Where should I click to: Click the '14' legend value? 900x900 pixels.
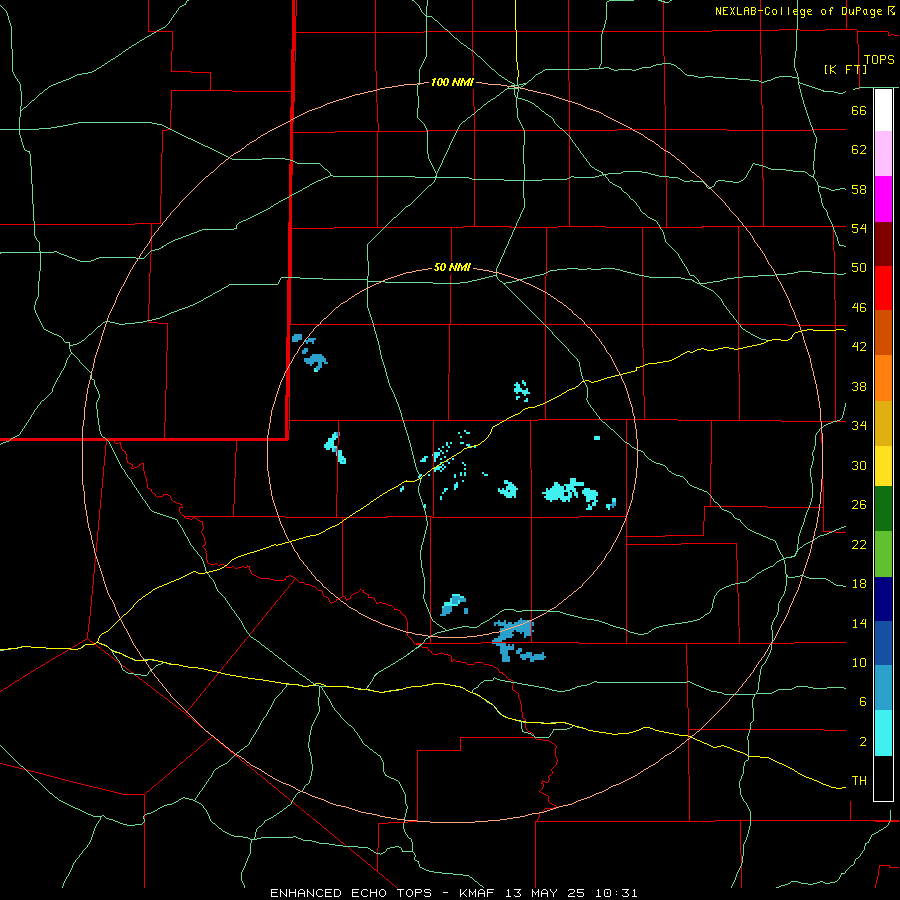click(859, 623)
